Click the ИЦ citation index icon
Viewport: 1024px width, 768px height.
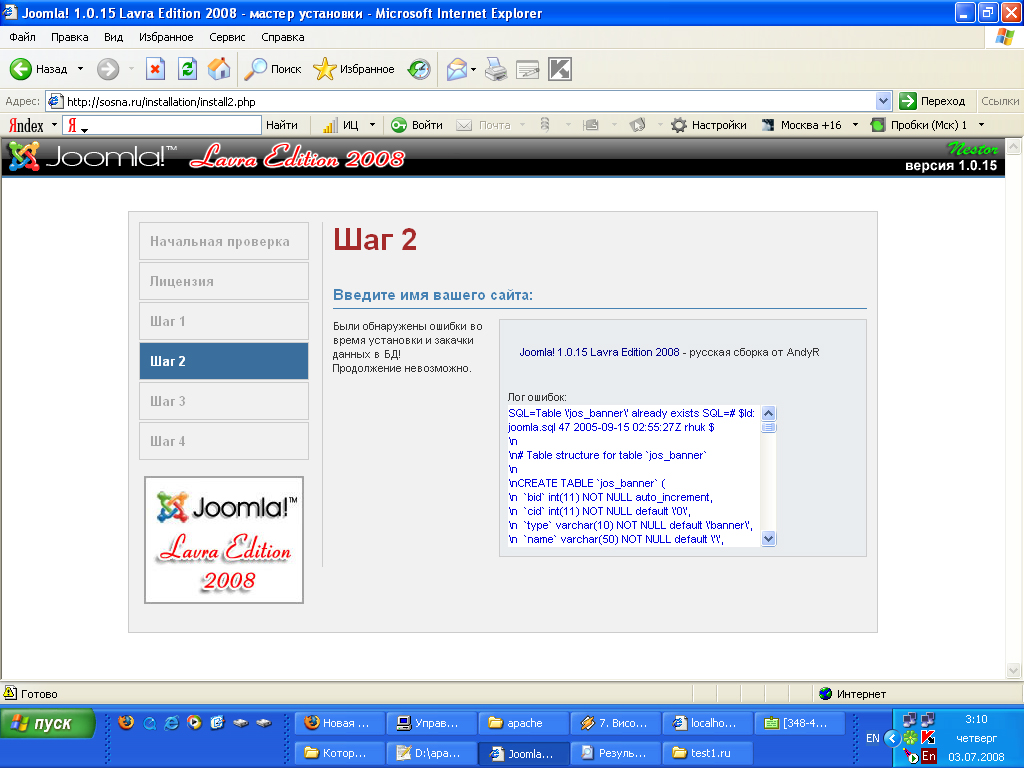[x=330, y=125]
